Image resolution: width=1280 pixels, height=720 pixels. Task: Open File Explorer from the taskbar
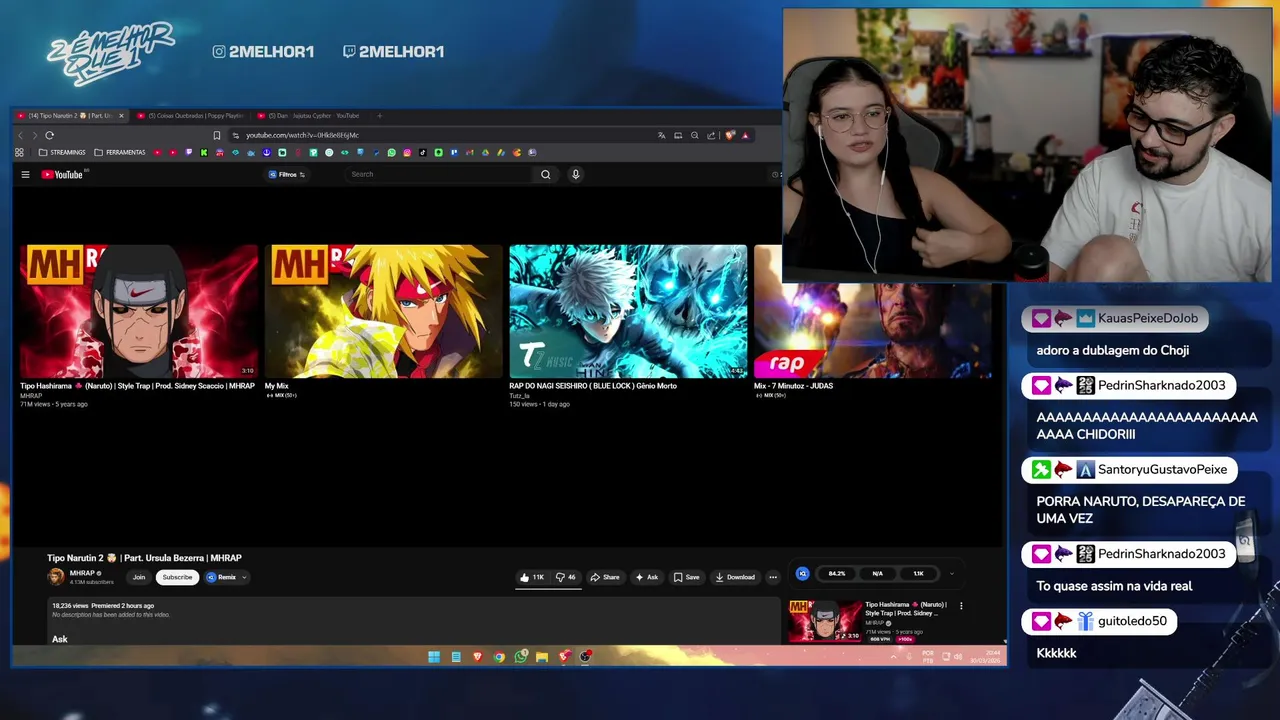coord(542,657)
